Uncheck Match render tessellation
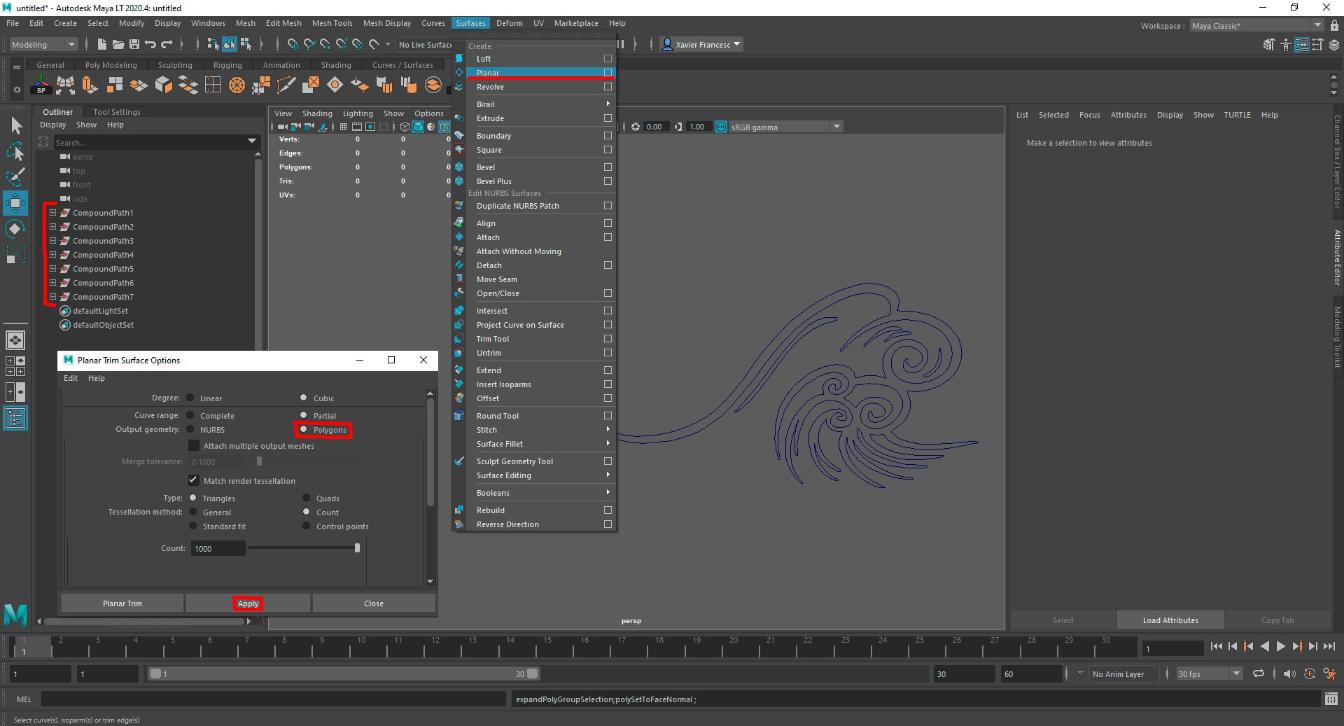 coord(194,481)
